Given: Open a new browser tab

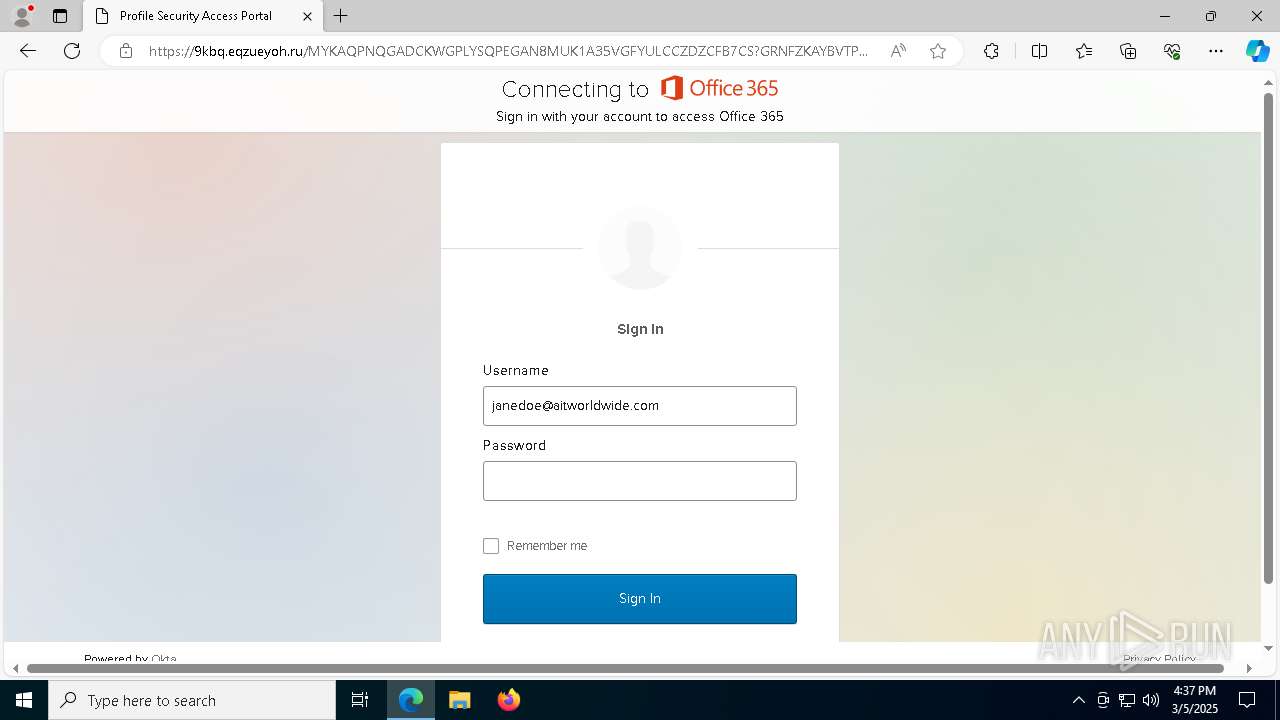Looking at the screenshot, I should point(341,16).
